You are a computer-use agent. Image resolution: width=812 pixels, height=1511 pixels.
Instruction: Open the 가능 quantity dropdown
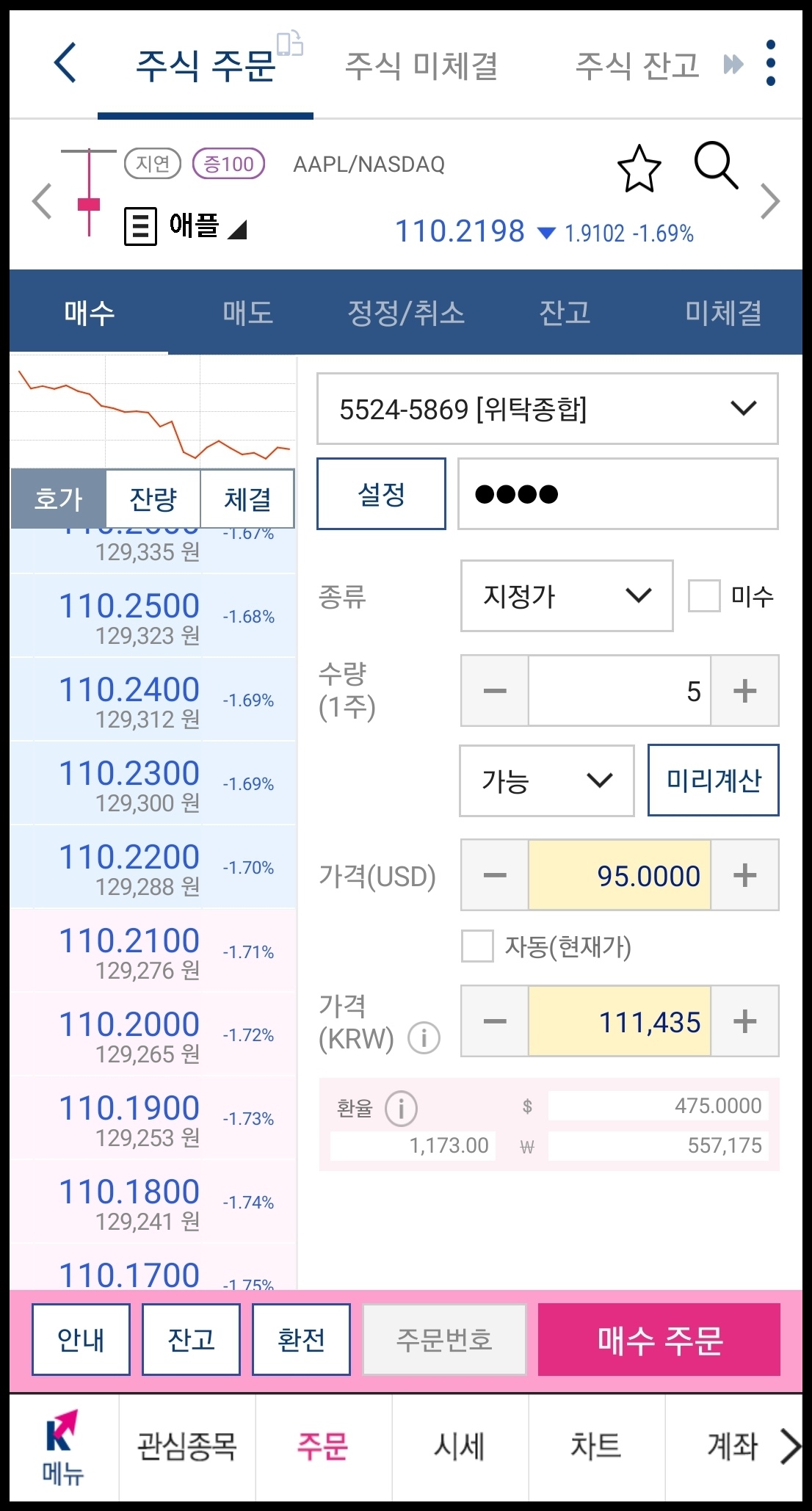pos(547,780)
